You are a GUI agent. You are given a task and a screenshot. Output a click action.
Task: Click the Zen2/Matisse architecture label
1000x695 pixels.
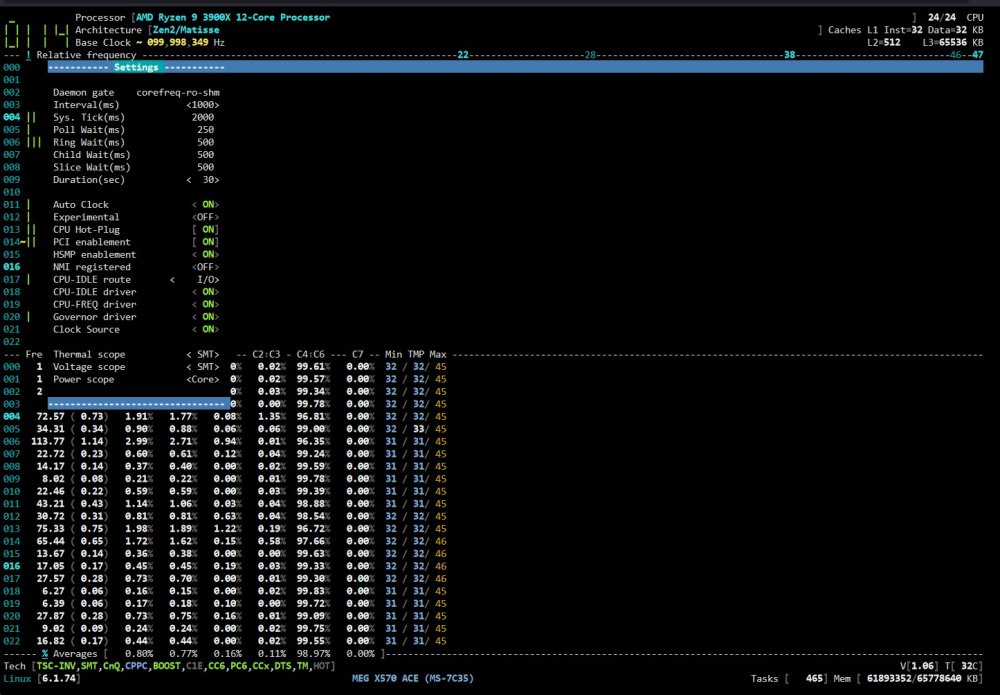186,30
